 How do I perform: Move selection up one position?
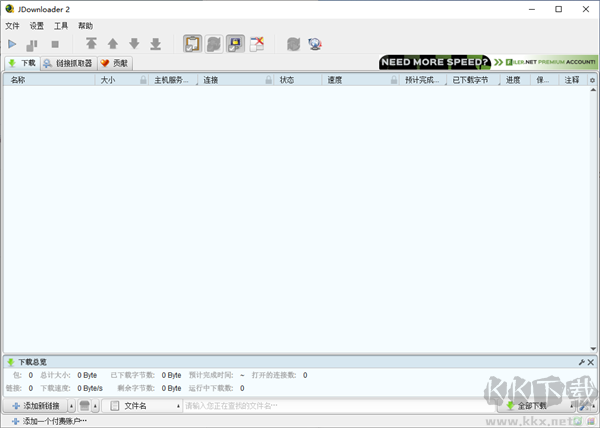pos(112,44)
